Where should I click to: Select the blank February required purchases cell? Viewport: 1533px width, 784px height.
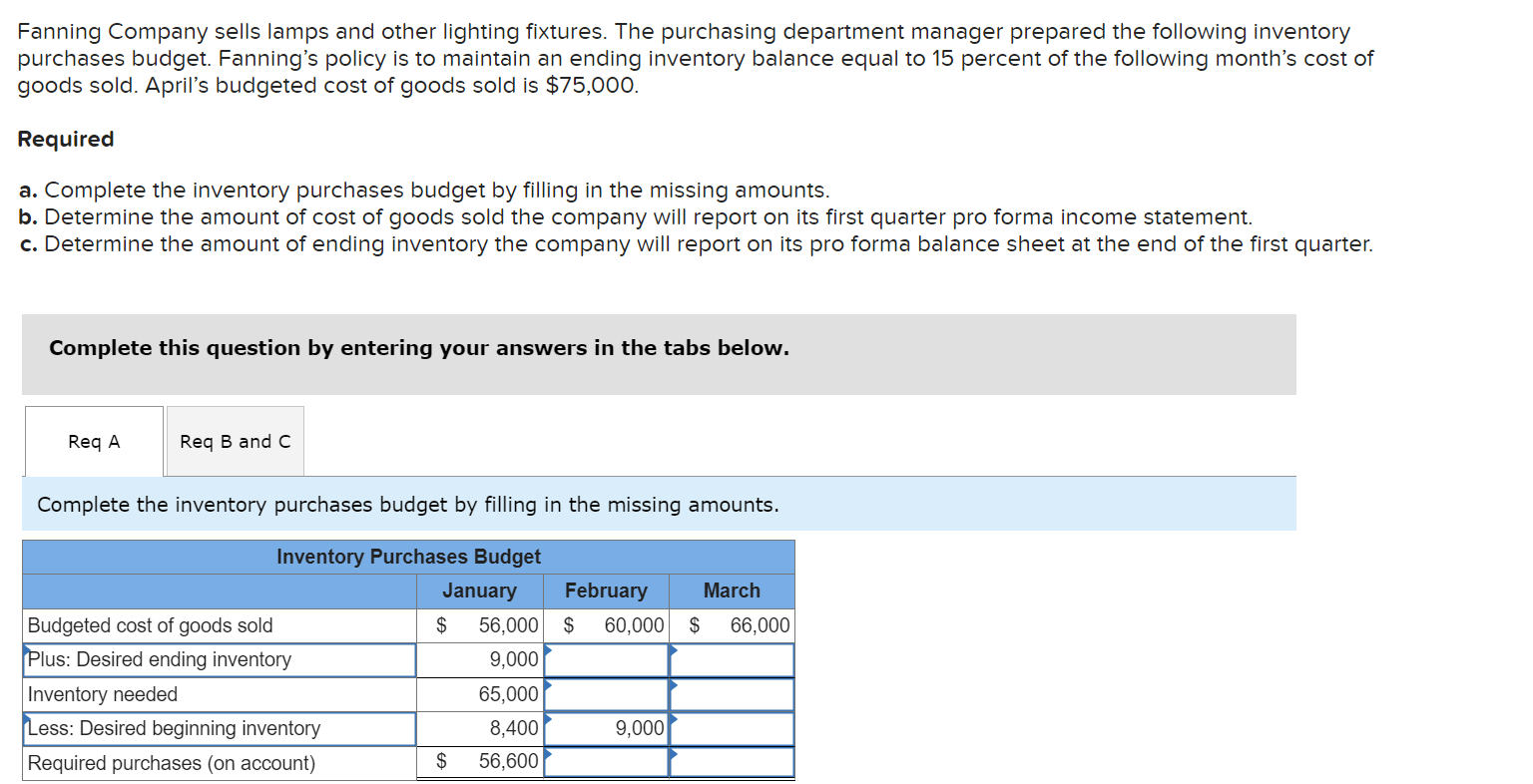click(x=607, y=761)
